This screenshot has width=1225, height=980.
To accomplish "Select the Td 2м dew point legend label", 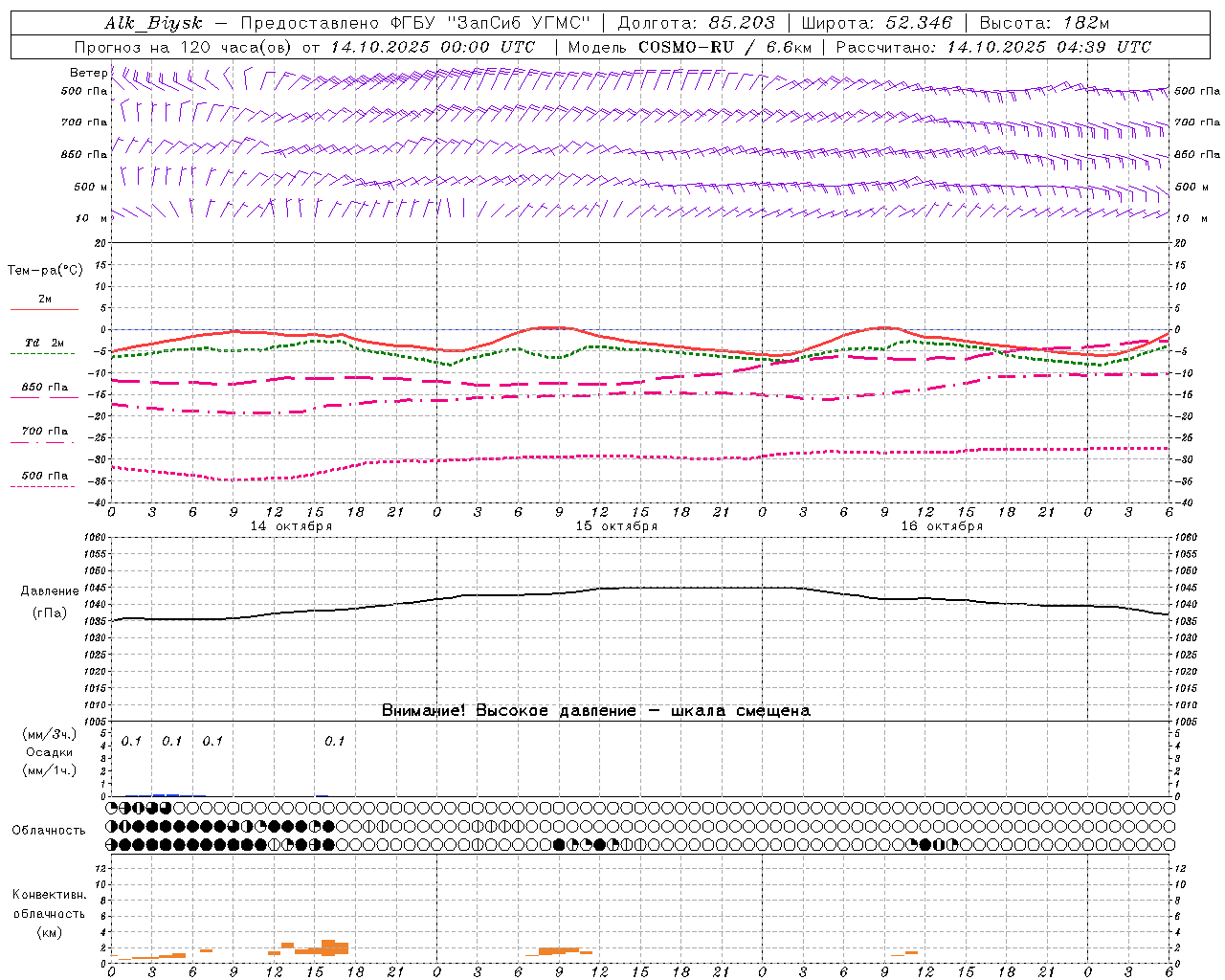I will (x=45, y=343).
